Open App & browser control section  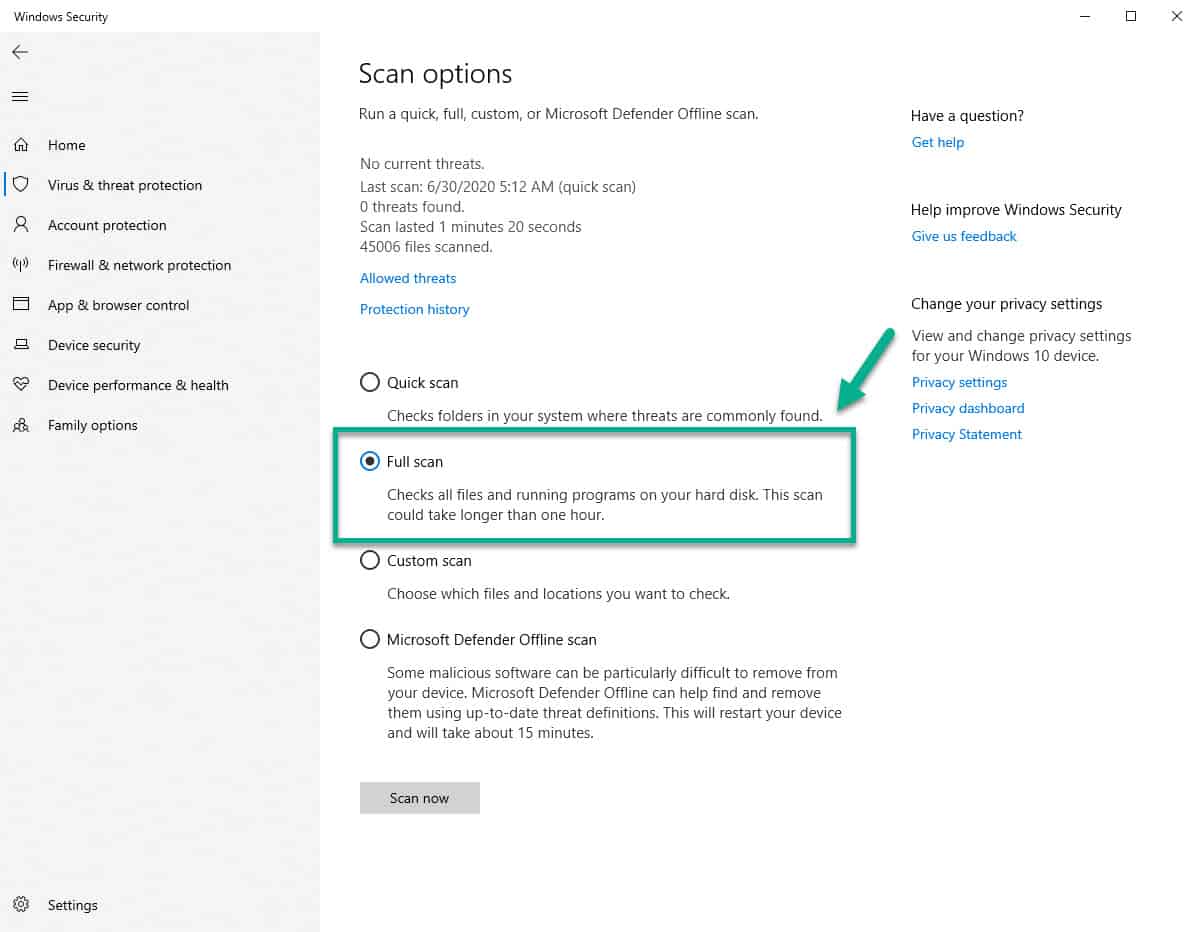coord(118,305)
